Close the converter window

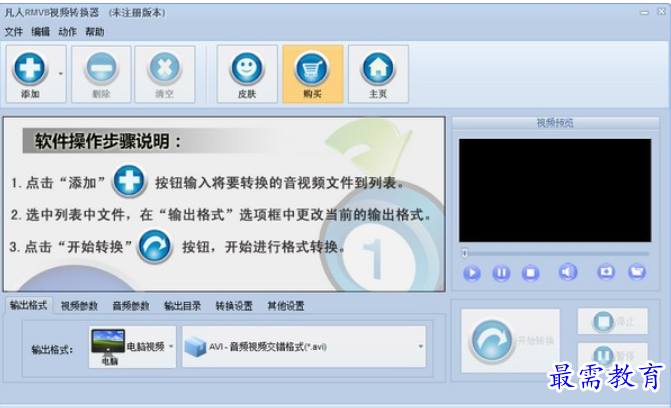(x=661, y=12)
